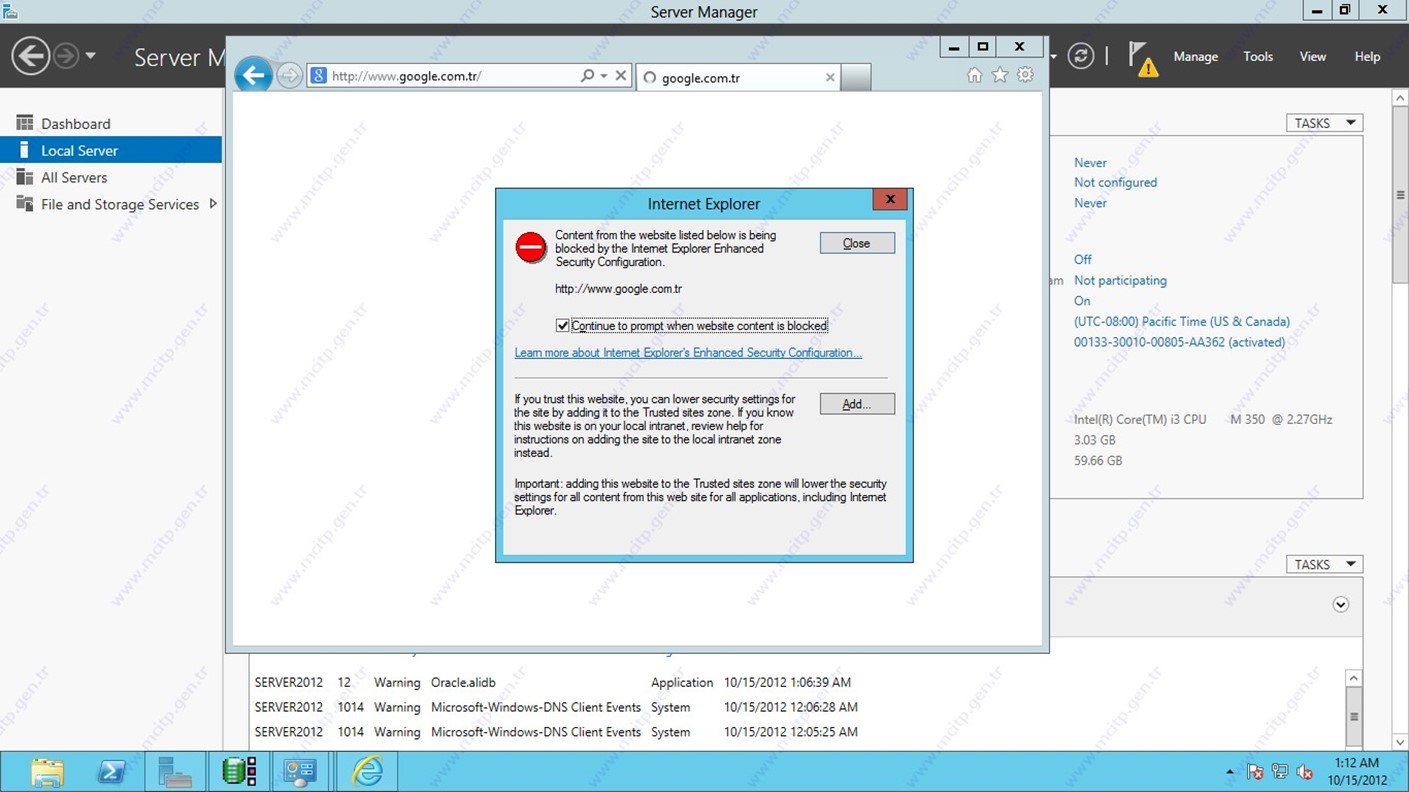Close the google.com.tr tab
This screenshot has width=1409, height=792.
[x=830, y=77]
